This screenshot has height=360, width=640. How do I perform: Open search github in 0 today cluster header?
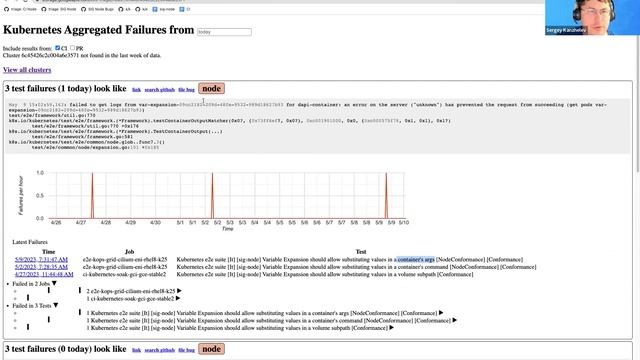tap(160, 350)
